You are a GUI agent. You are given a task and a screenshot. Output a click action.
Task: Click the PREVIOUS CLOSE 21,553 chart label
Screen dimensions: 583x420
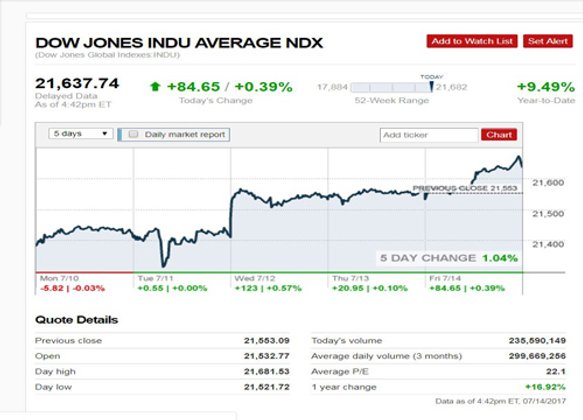465,188
